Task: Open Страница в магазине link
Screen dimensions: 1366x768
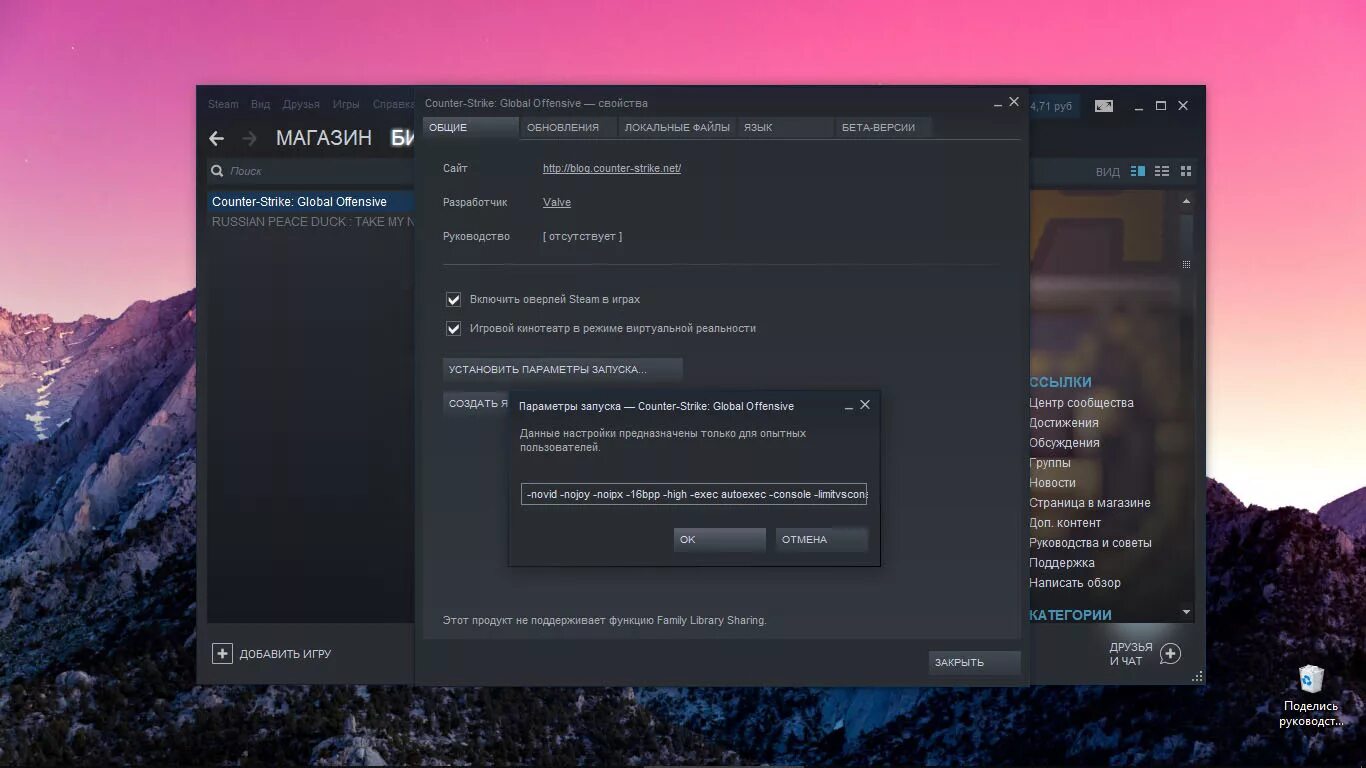Action: 1090,503
